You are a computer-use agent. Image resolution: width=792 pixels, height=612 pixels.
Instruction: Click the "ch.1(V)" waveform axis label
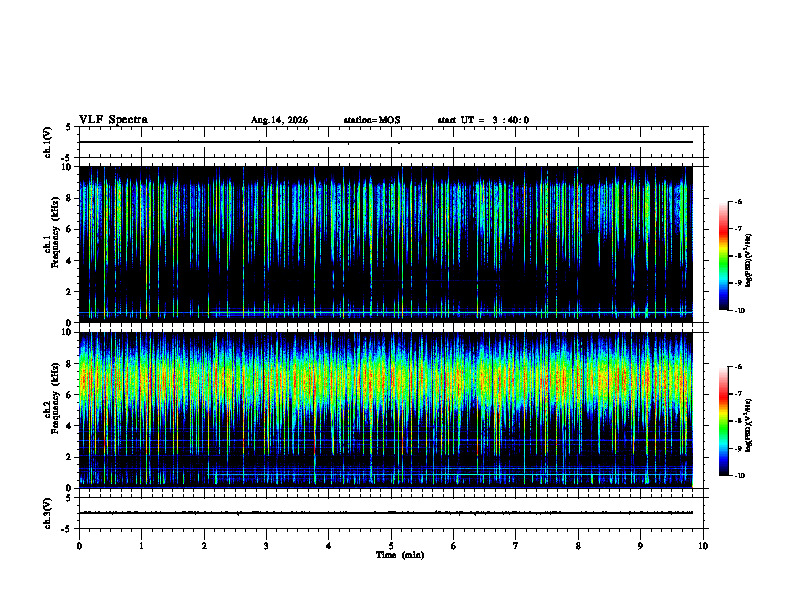coord(47,142)
